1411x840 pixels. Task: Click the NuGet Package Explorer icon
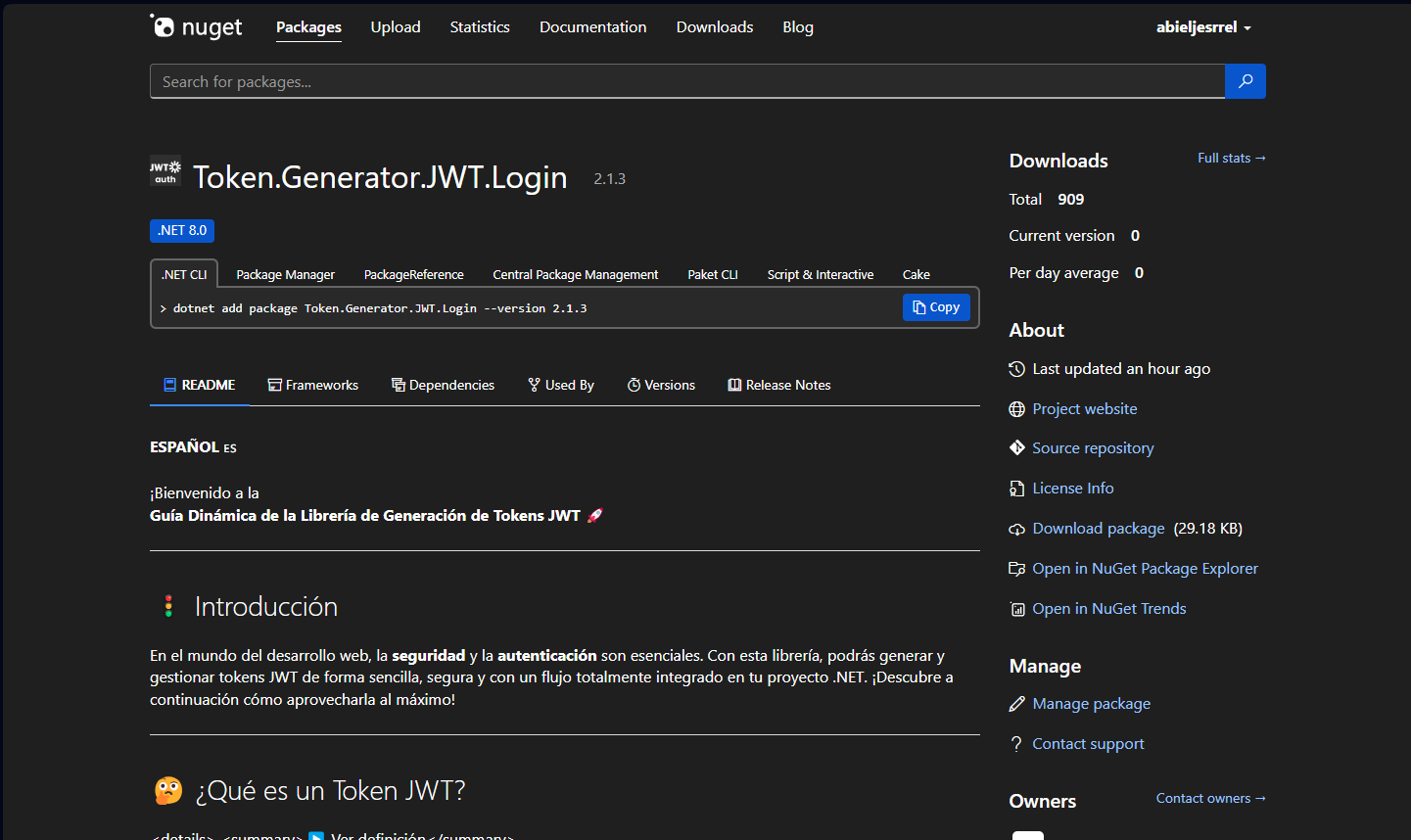1016,569
